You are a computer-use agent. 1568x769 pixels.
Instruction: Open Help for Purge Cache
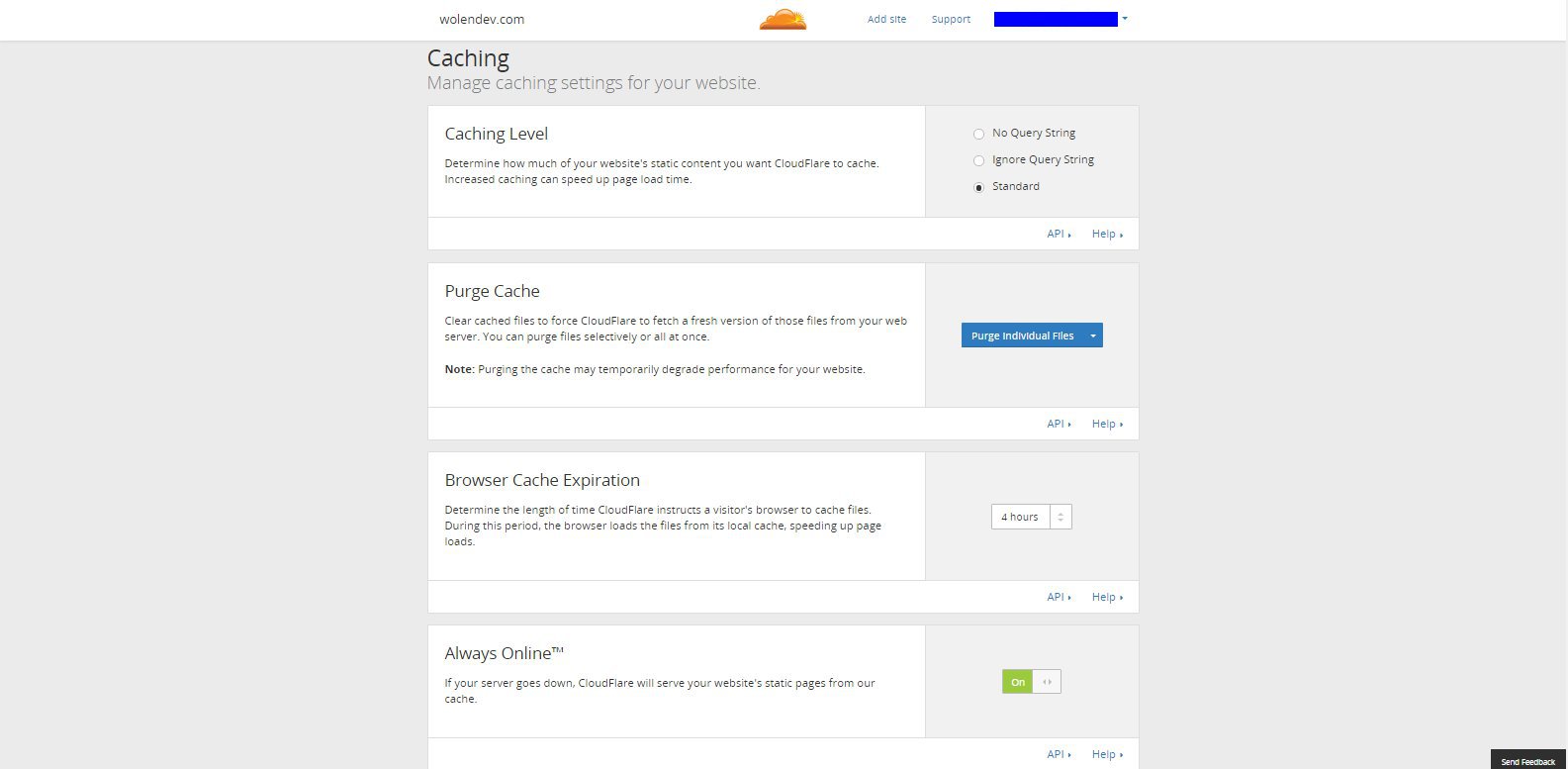click(x=1107, y=424)
